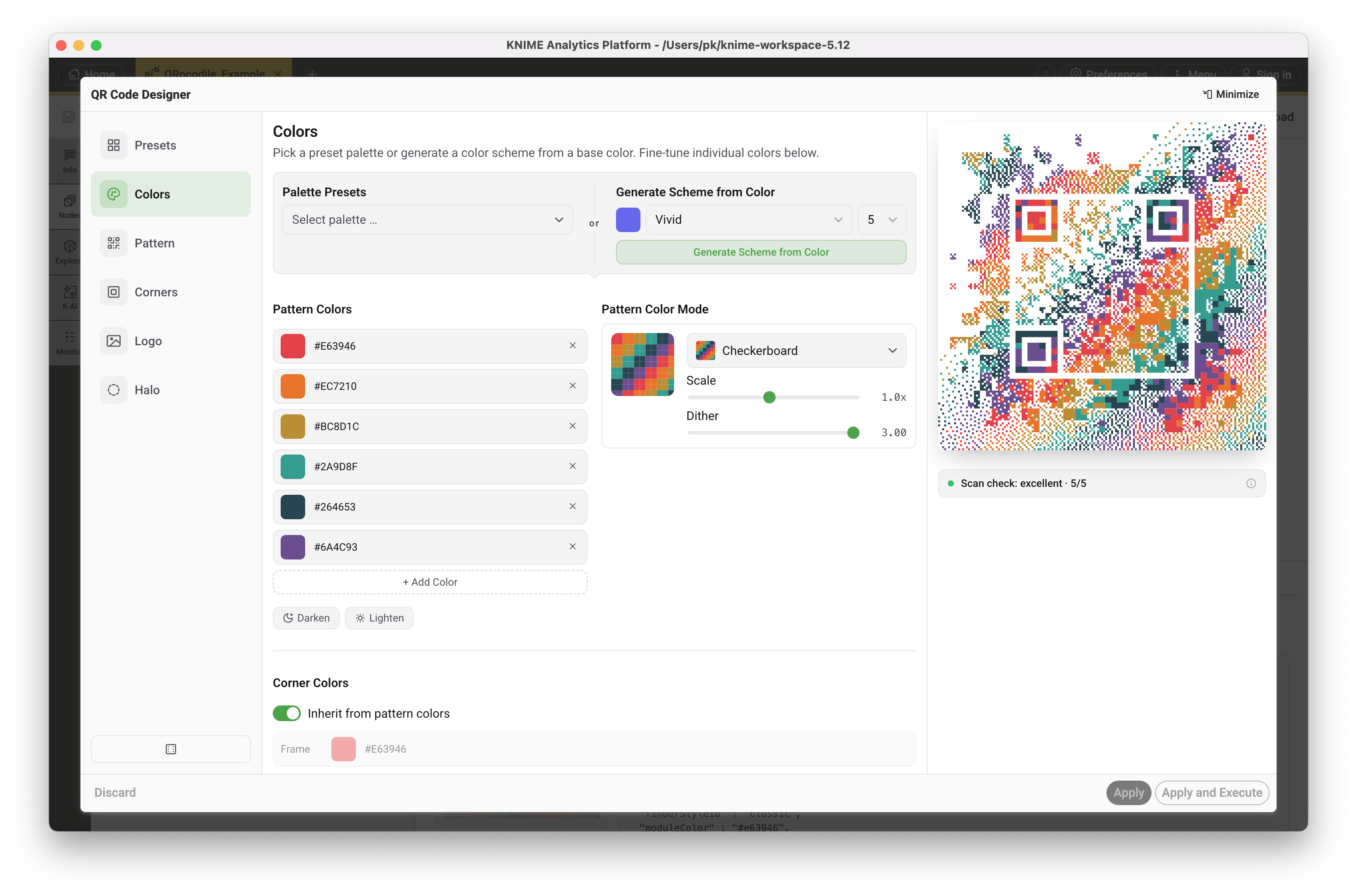Click the Pattern QR icon
1357x896 pixels.
pos(114,243)
